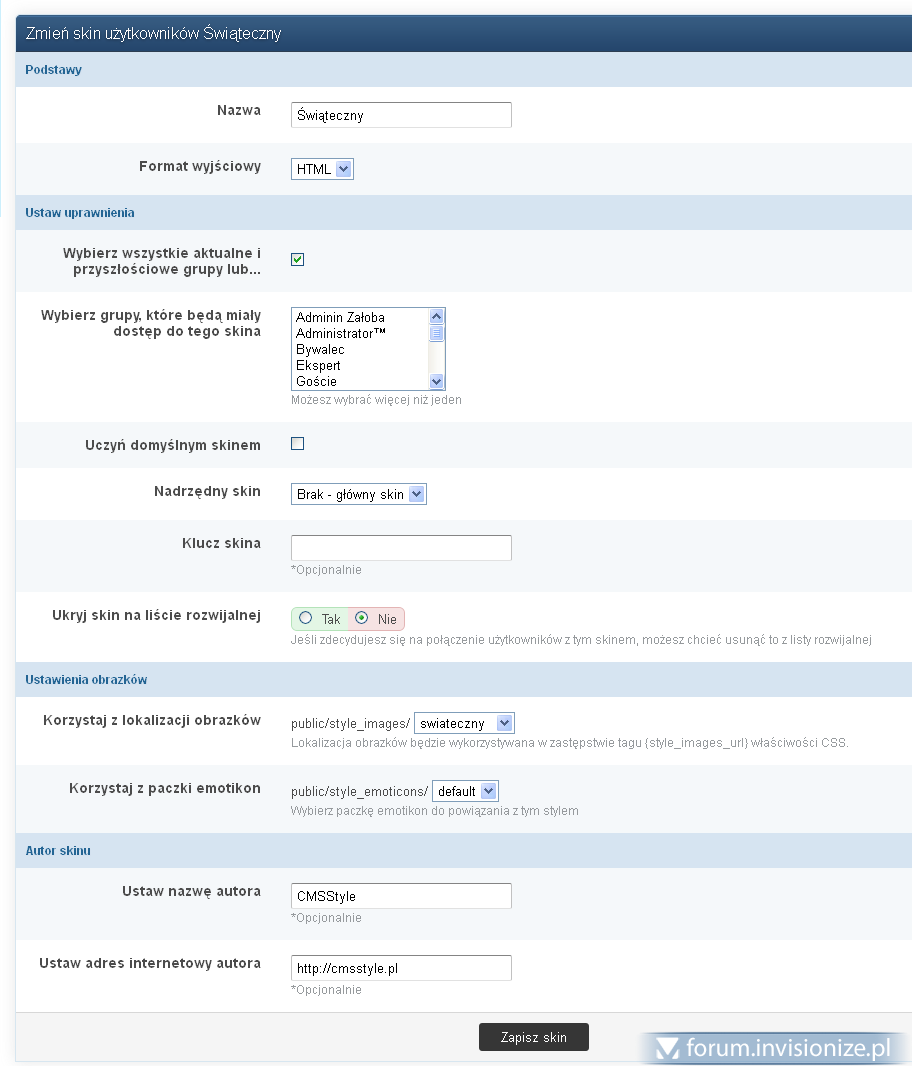Select Nie radio button option
The width and height of the screenshot is (912, 1066).
coord(362,619)
